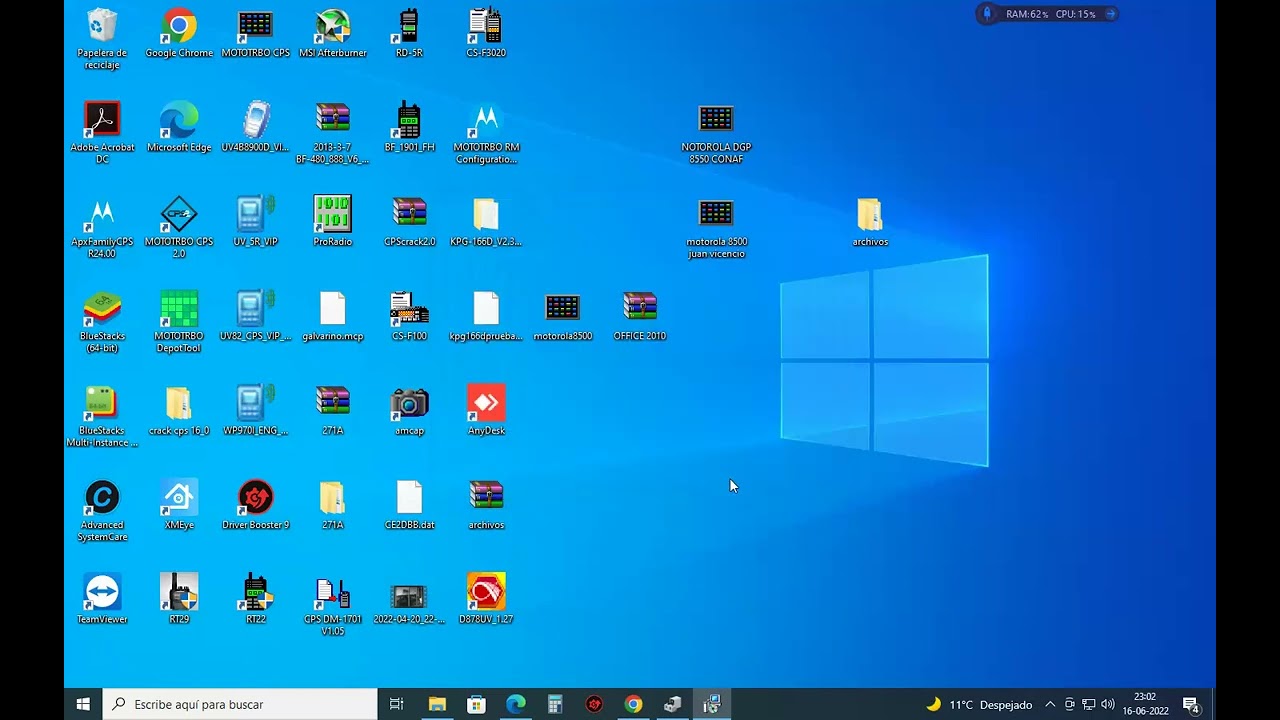Open Task View on the taskbar
The width and height of the screenshot is (1280, 720).
(397, 704)
